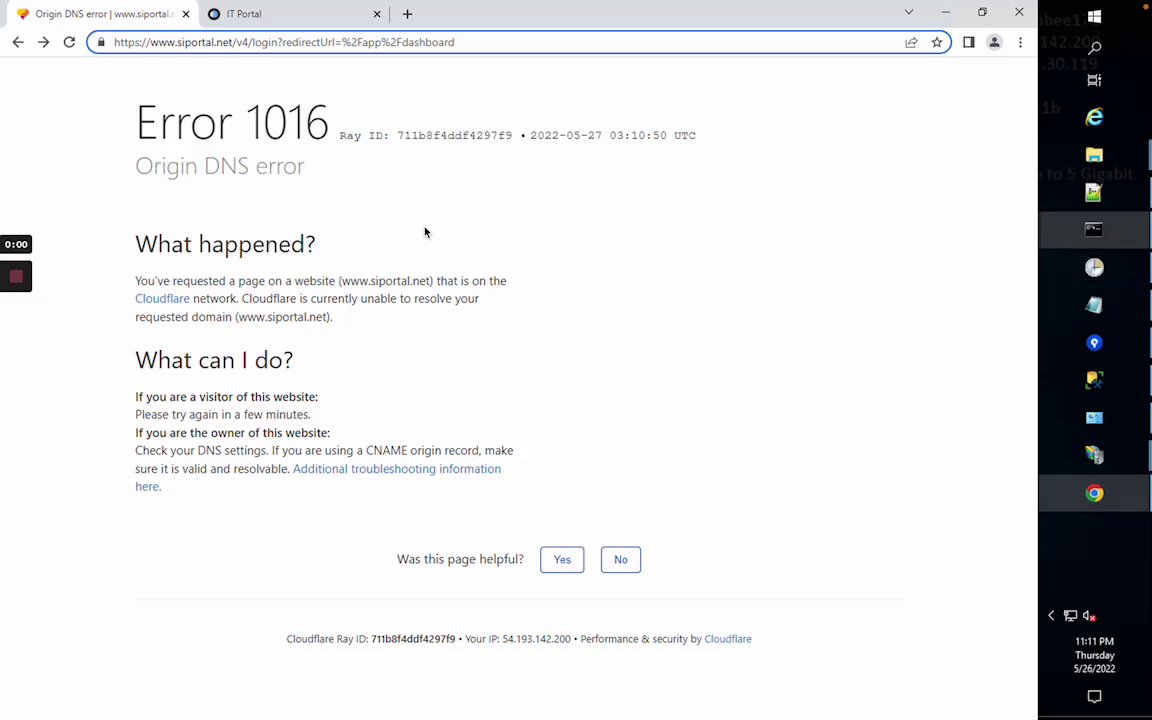Click the 'What can I do?' heading
Viewport: 1152px width, 720px height.
(x=214, y=360)
